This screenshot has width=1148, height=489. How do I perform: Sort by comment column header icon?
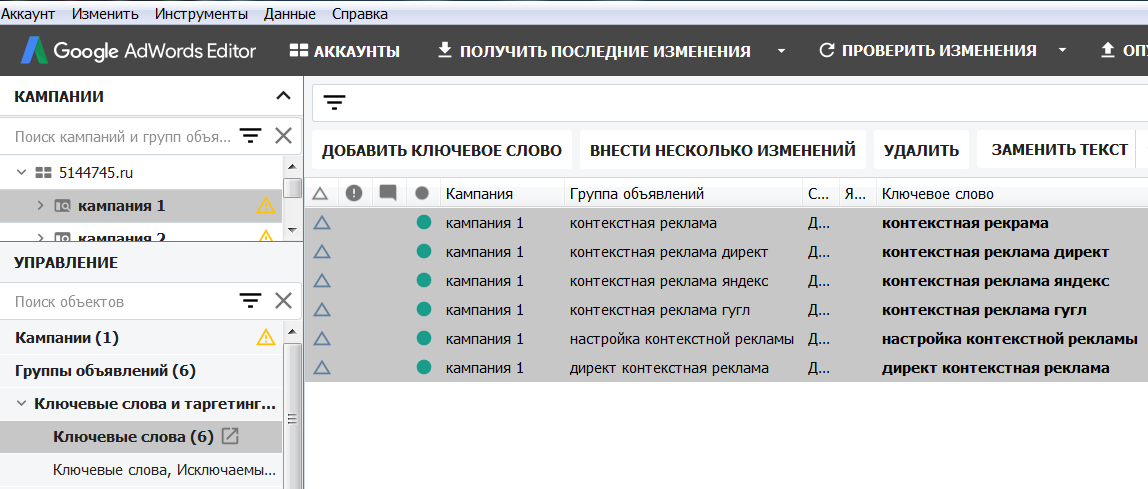coord(388,193)
